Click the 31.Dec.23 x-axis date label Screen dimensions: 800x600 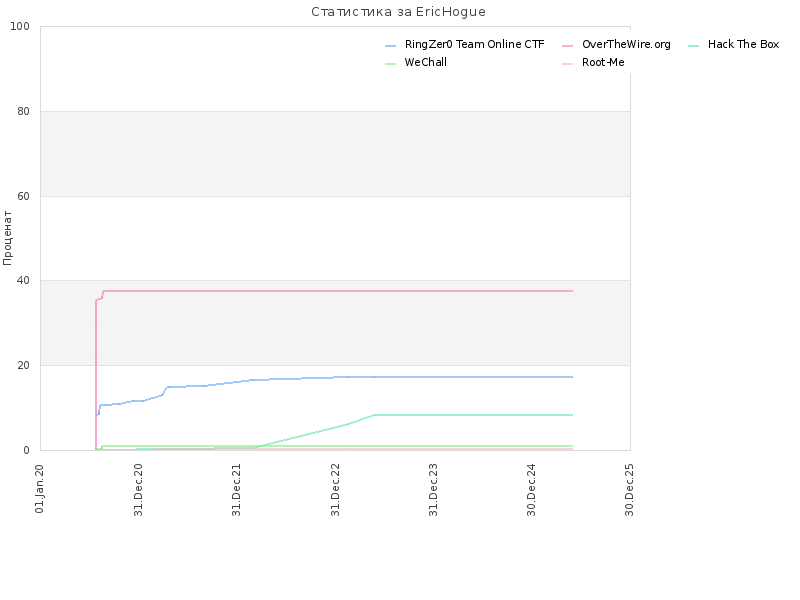point(433,490)
